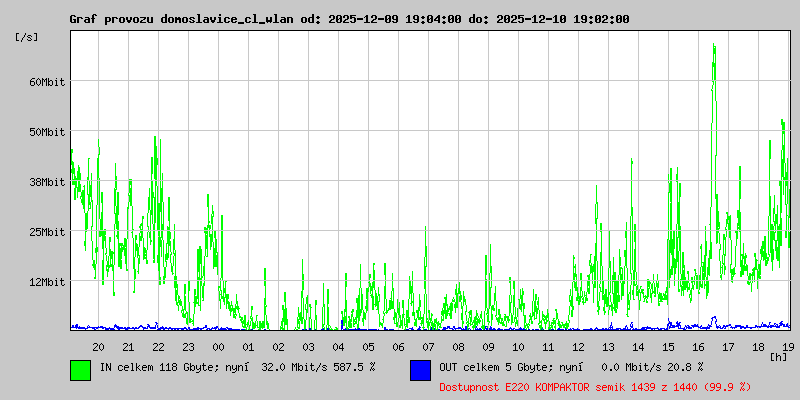Click the 14 hour x-axis label
800x400 pixels.
tap(638, 347)
